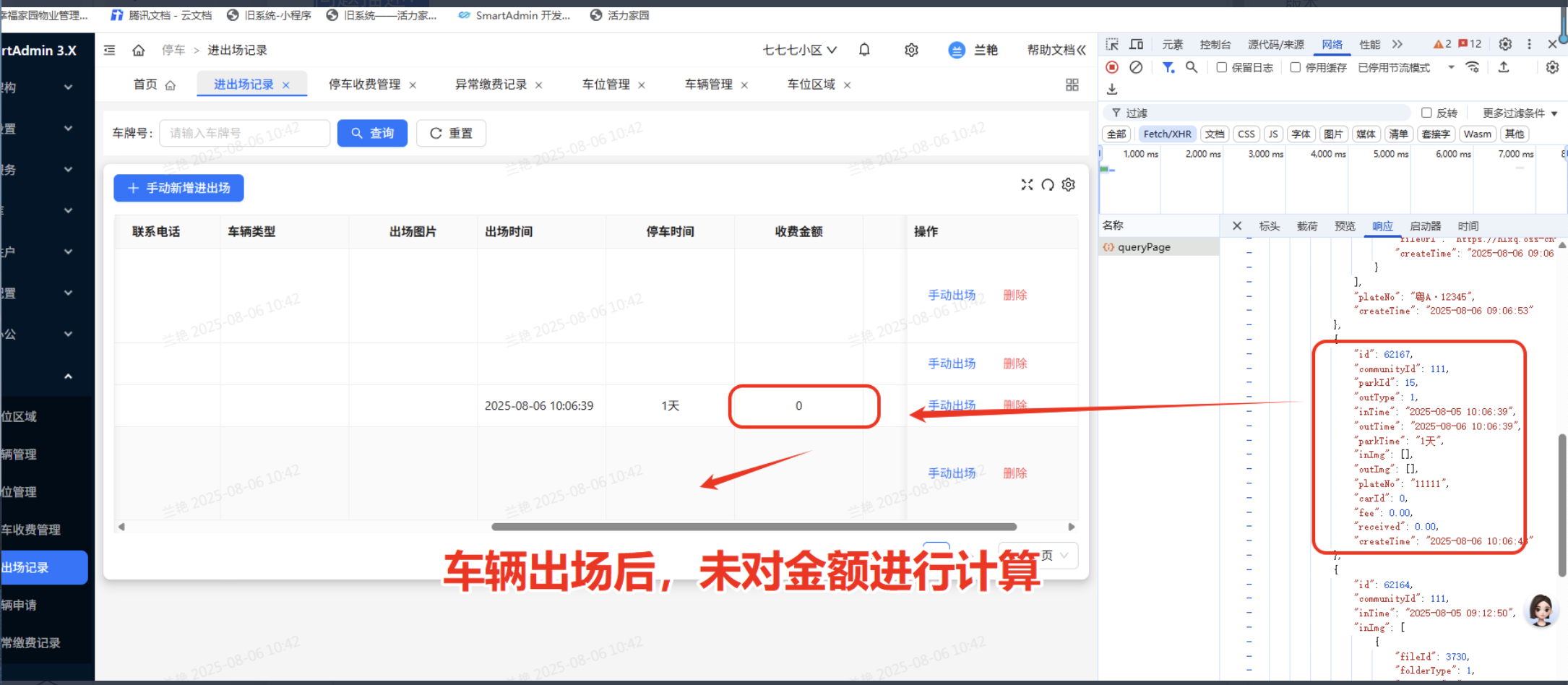1568x685 pixels.
Task: Click the table fullscreen icon
Action: (x=1027, y=185)
